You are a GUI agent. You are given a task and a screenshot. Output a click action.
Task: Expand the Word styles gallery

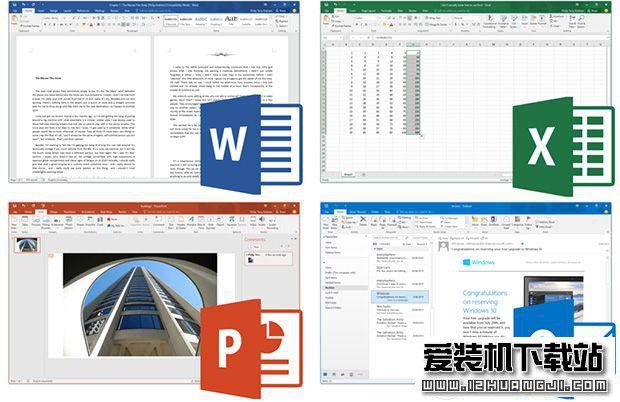pos(272,25)
